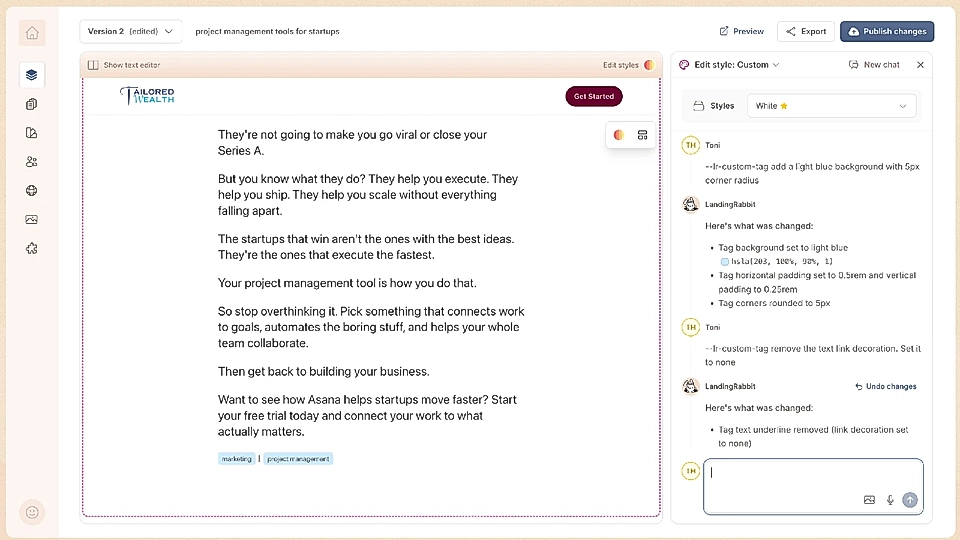
Task: Open the globe icon in sidebar
Action: [x=32, y=190]
